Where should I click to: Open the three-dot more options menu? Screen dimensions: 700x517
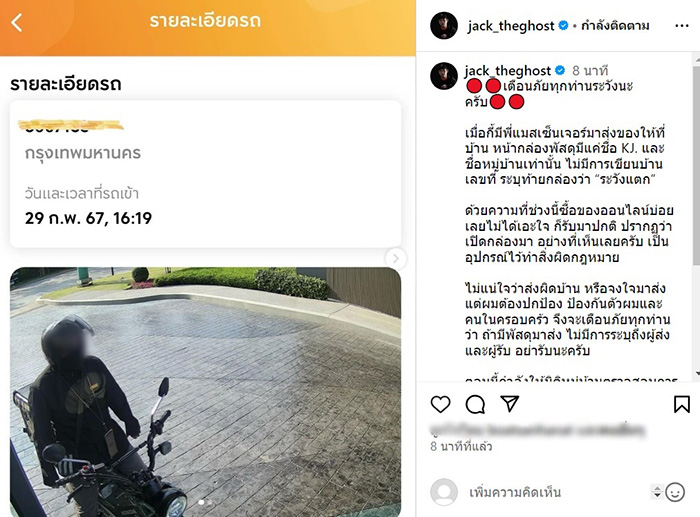coord(682,26)
